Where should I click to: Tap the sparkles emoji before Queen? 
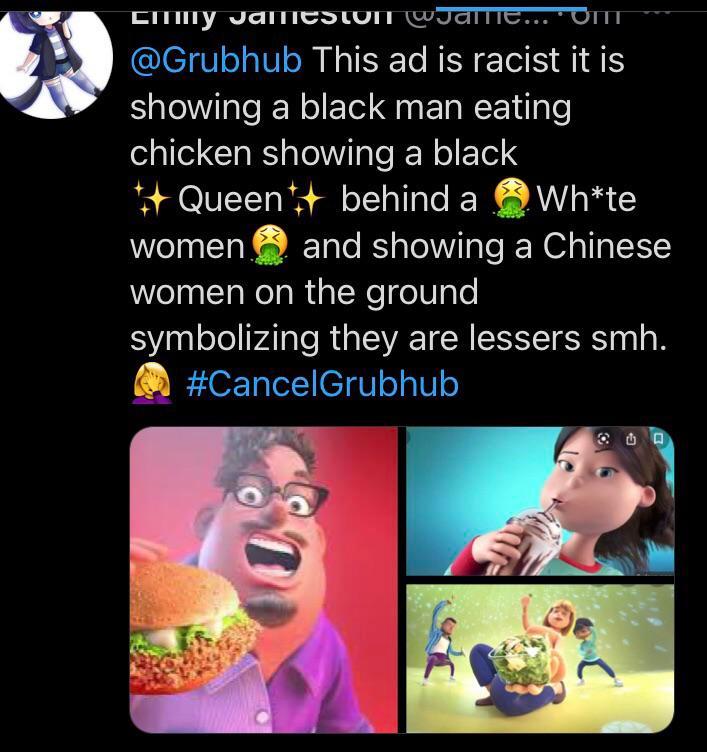point(151,199)
